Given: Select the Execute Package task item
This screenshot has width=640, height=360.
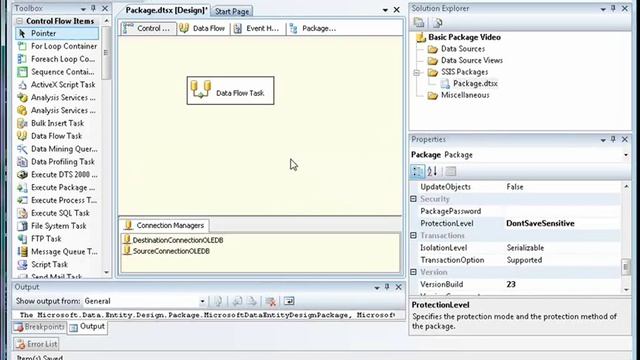Looking at the screenshot, I should pos(57,187).
